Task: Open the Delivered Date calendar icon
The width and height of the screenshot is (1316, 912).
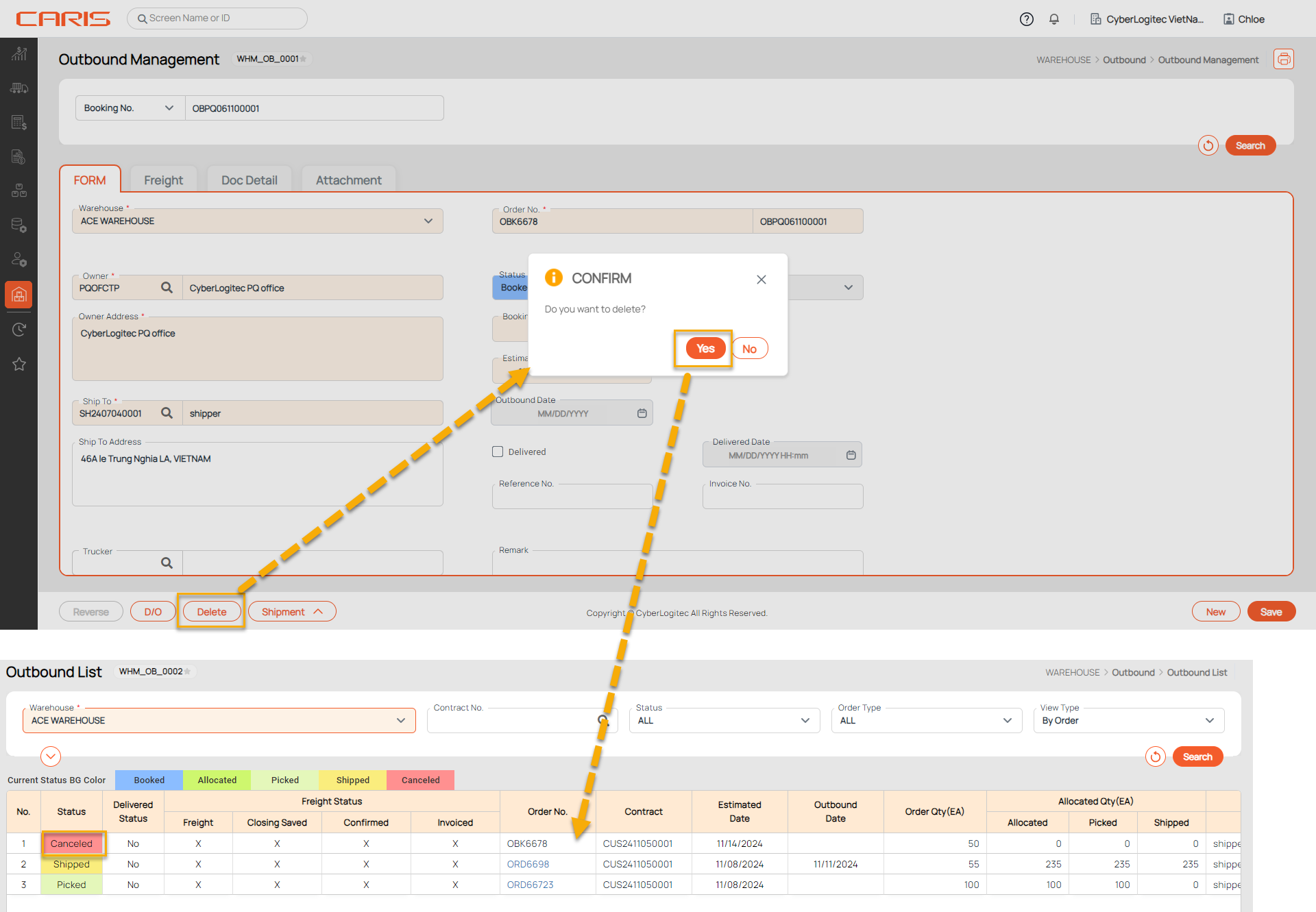Action: pyautogui.click(x=851, y=455)
